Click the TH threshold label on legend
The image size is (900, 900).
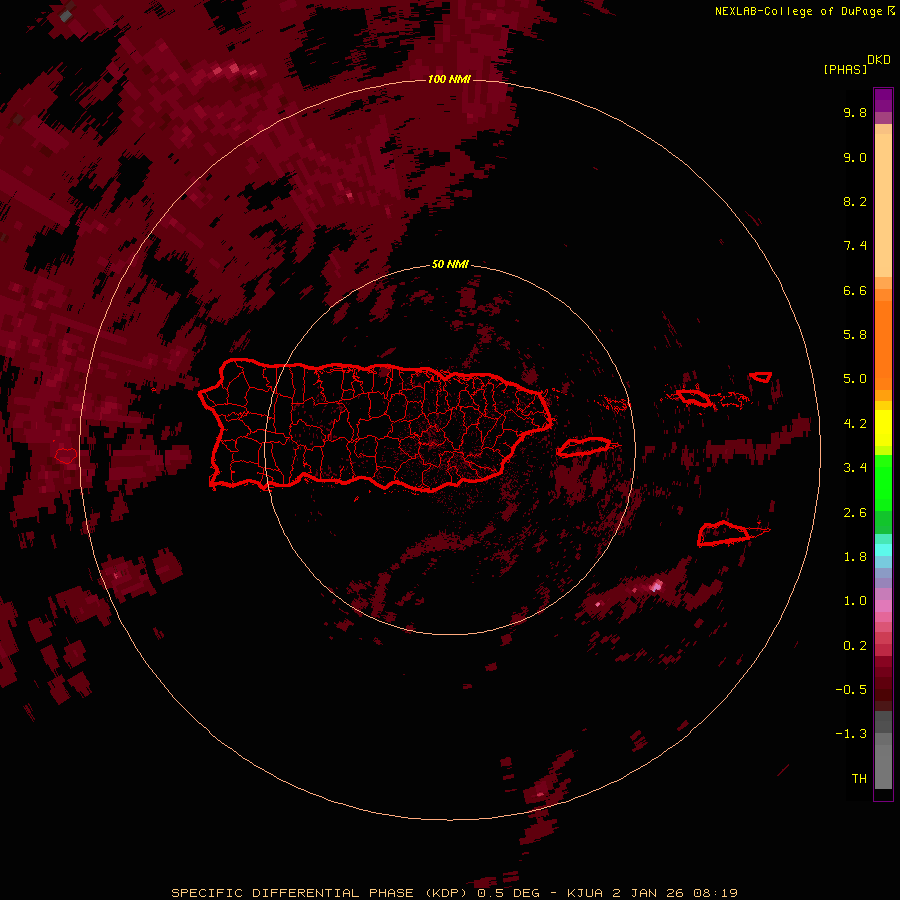click(x=859, y=779)
